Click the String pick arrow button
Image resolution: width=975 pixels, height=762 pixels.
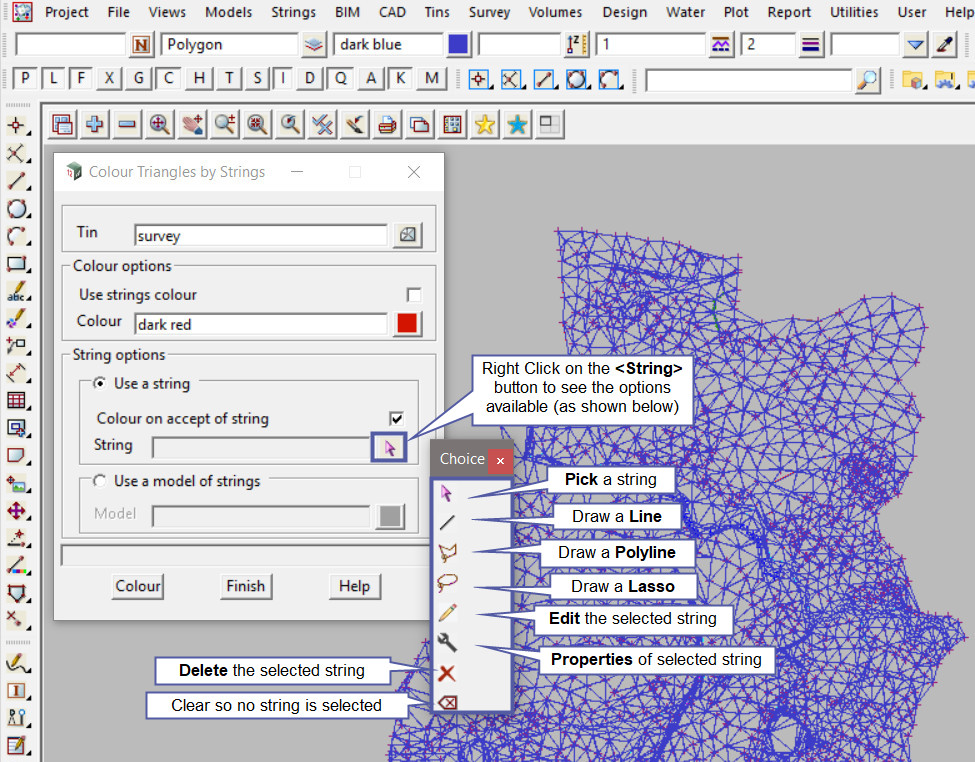pyautogui.click(x=390, y=446)
